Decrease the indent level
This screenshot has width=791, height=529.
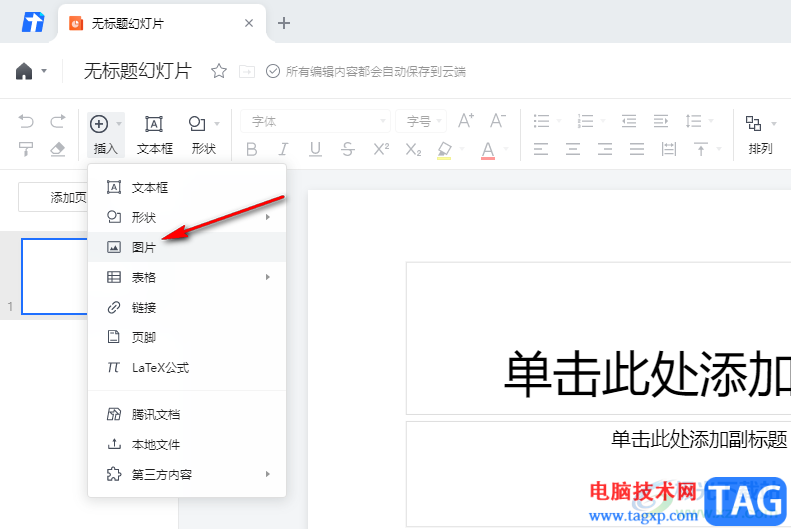629,121
